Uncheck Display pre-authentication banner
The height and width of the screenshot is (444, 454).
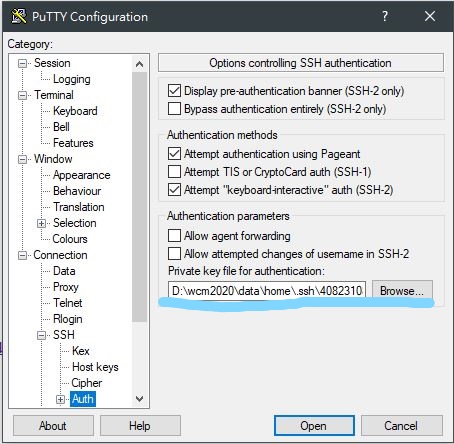174,90
